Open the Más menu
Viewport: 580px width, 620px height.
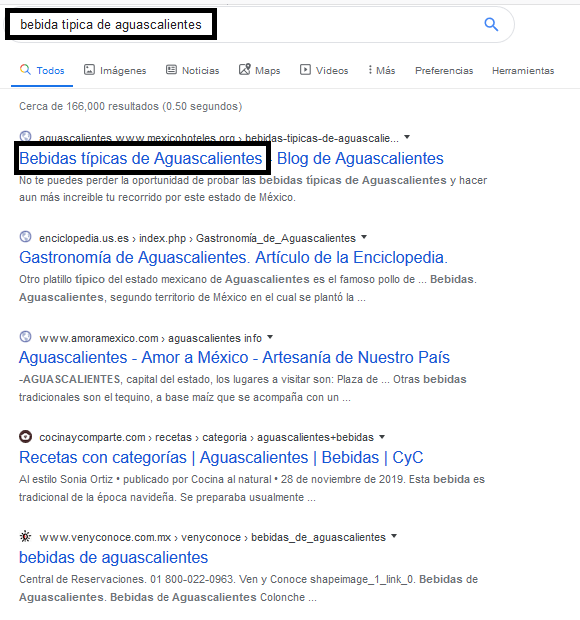[x=382, y=70]
